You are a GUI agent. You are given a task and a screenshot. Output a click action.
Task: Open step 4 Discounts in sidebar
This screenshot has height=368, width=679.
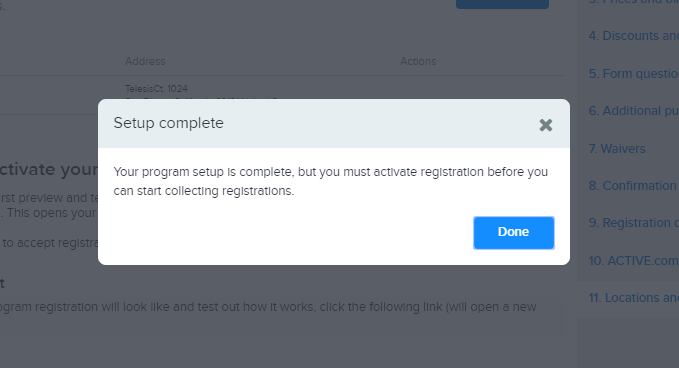634,36
